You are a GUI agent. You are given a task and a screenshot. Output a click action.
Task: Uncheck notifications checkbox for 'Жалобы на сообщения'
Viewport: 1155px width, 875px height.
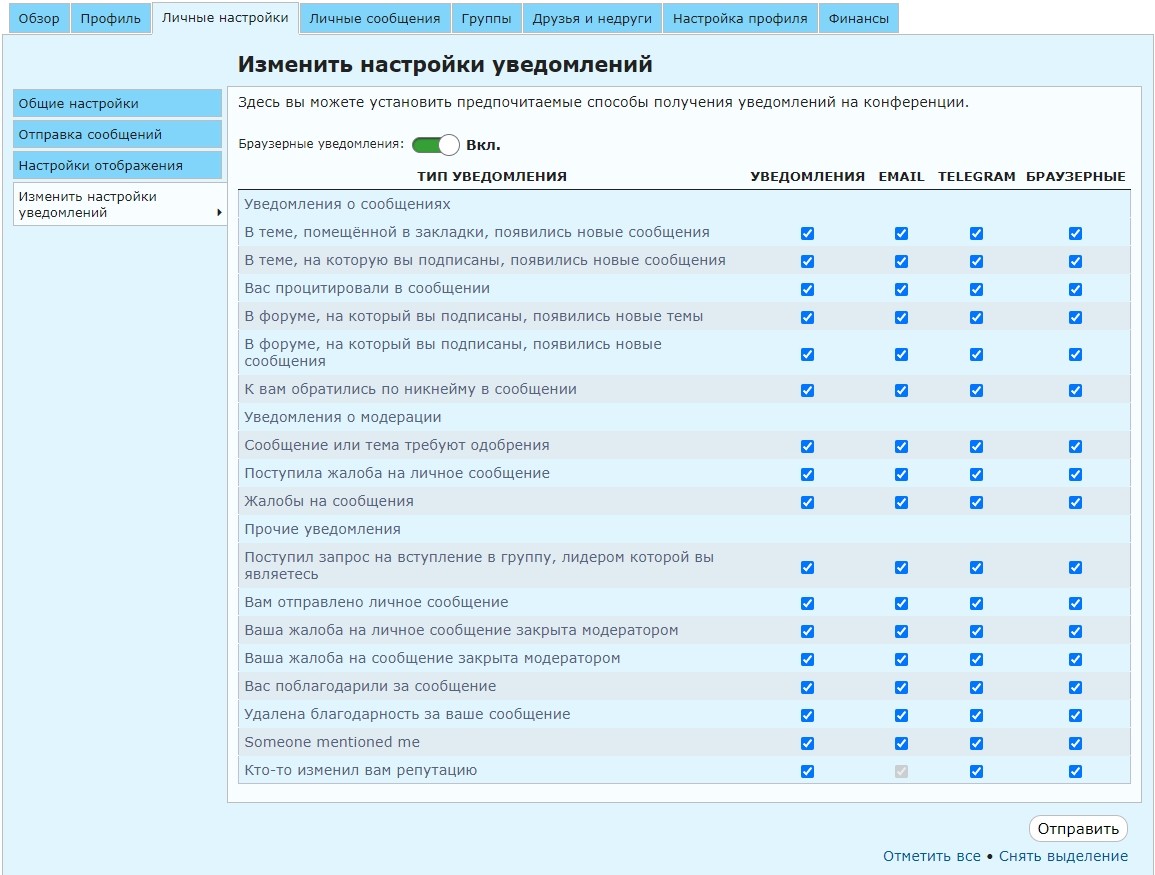click(x=807, y=502)
